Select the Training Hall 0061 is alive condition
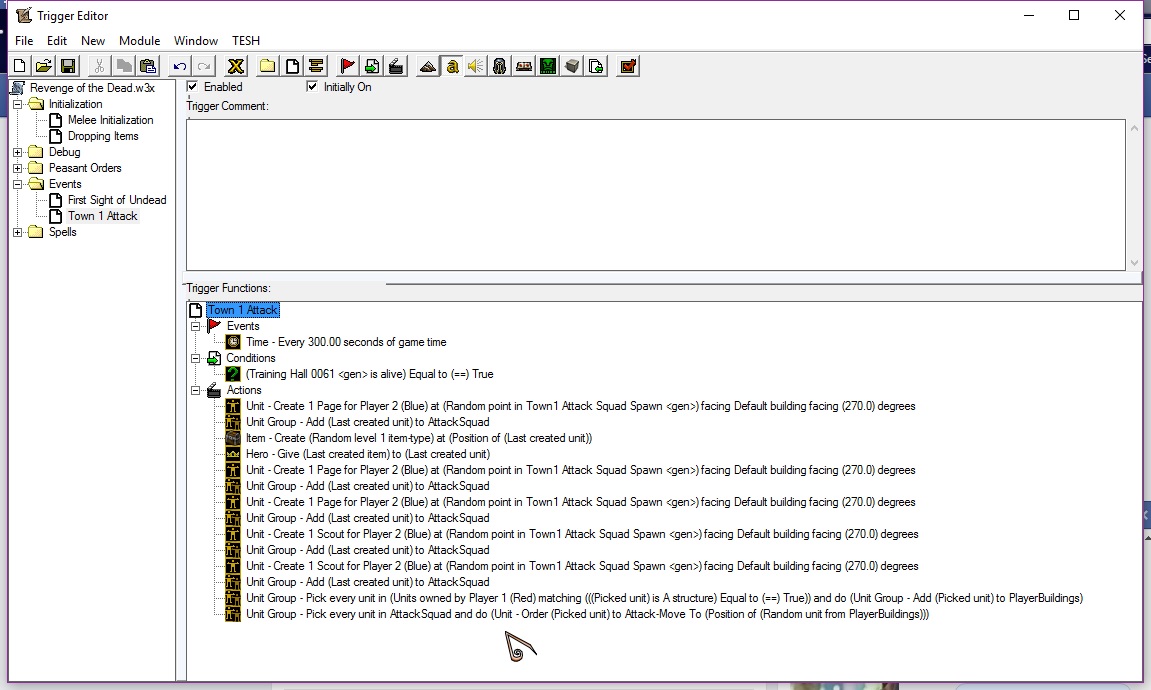This screenshot has width=1151, height=690. click(369, 374)
